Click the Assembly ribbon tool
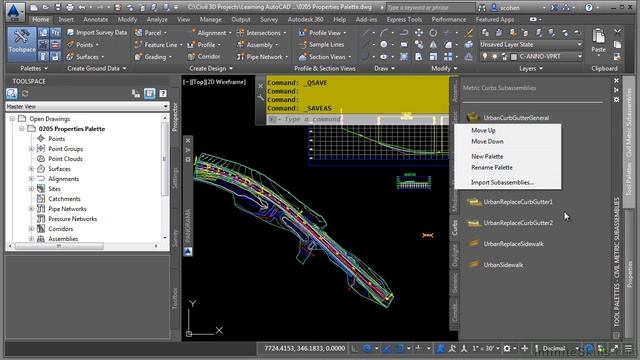Viewport: 640px width, 360px height. pyautogui.click(x=257, y=45)
